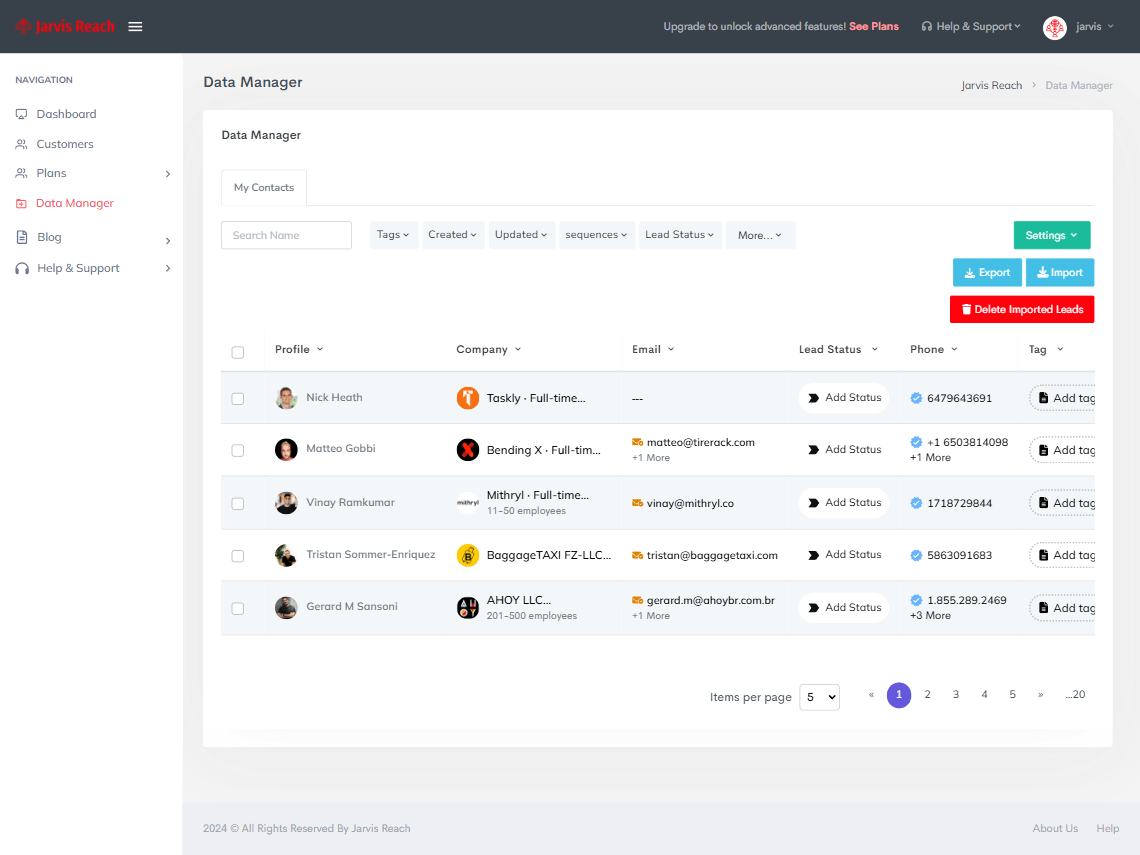
Task: Open Data Manager in the sidebar
Action: pyautogui.click(x=75, y=203)
